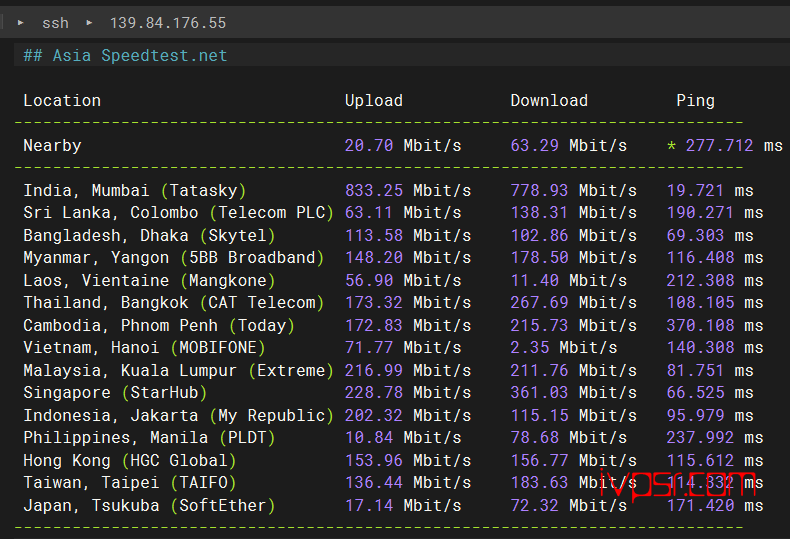This screenshot has width=790, height=539.
Task: Click Singapore (StarHub) row
Action: [115, 392]
